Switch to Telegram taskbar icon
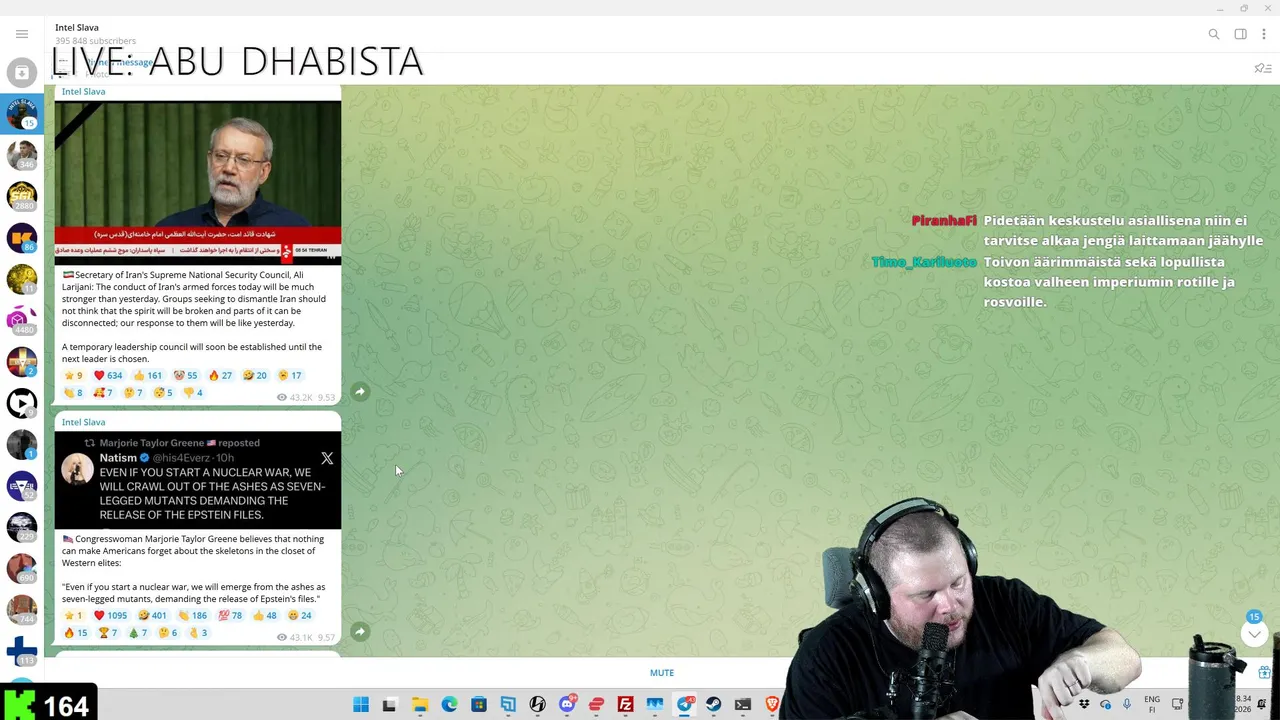Viewport: 1280px width, 720px height. (x=685, y=705)
